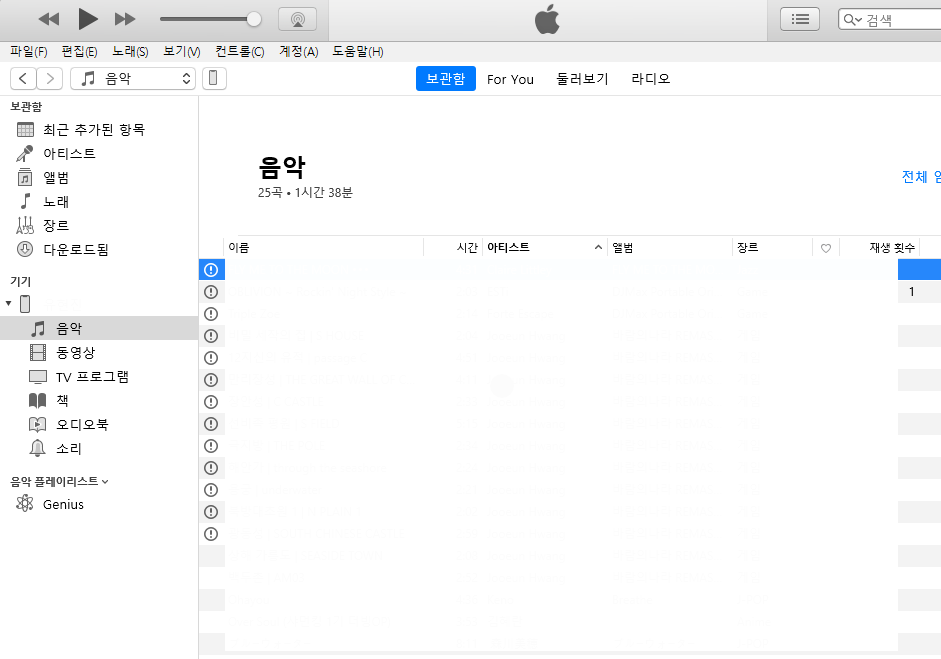Open 최근 추가된 항목 in sidebar
This screenshot has width=941, height=659.
coord(93,130)
